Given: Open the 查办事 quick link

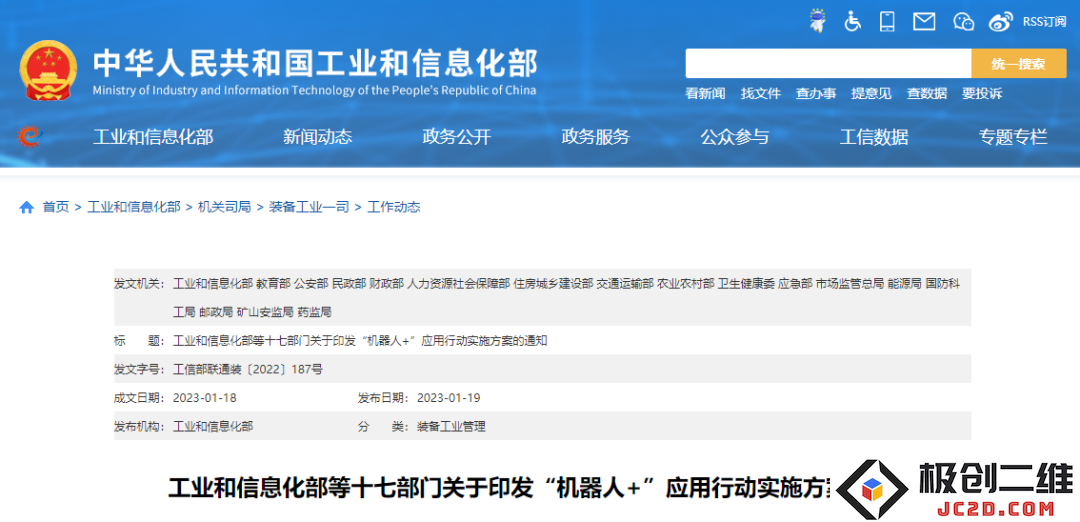Looking at the screenshot, I should click(x=816, y=94).
